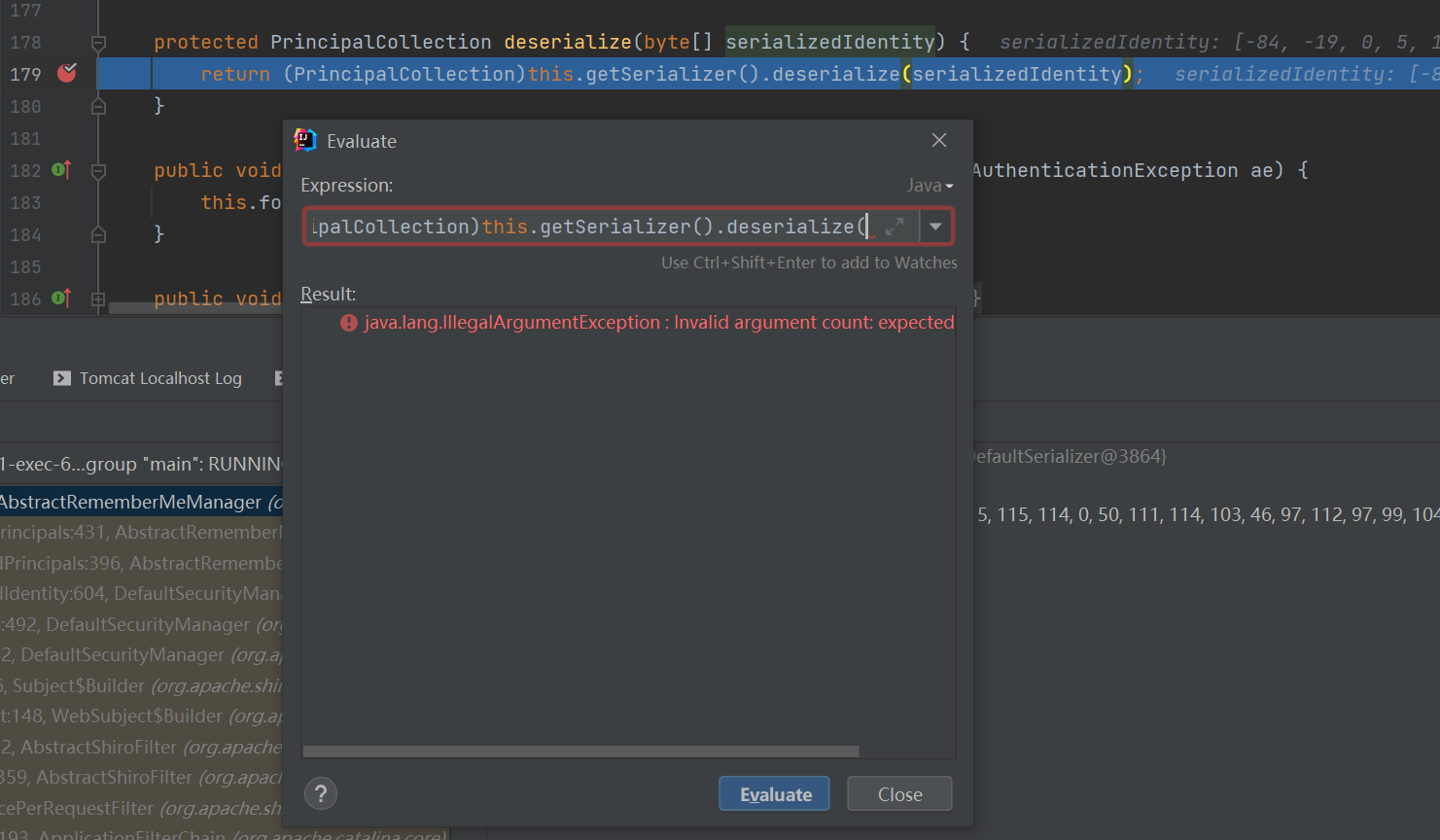The width and height of the screenshot is (1440, 840).
Task: Toggle the breakpoint on line 179
Action: coord(67,73)
